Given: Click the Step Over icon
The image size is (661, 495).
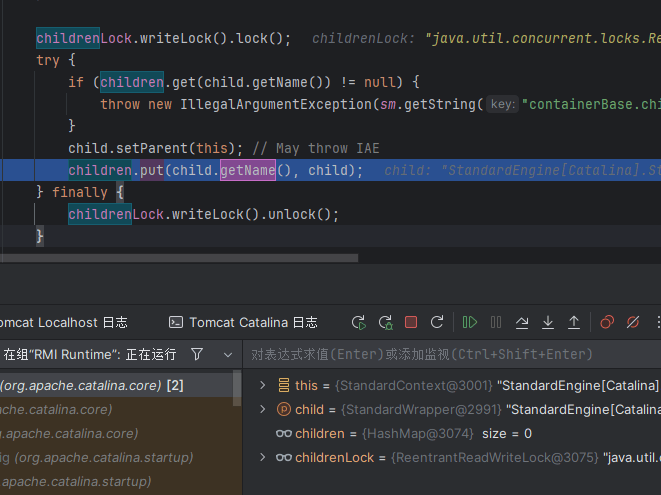Looking at the screenshot, I should click(x=522, y=322).
